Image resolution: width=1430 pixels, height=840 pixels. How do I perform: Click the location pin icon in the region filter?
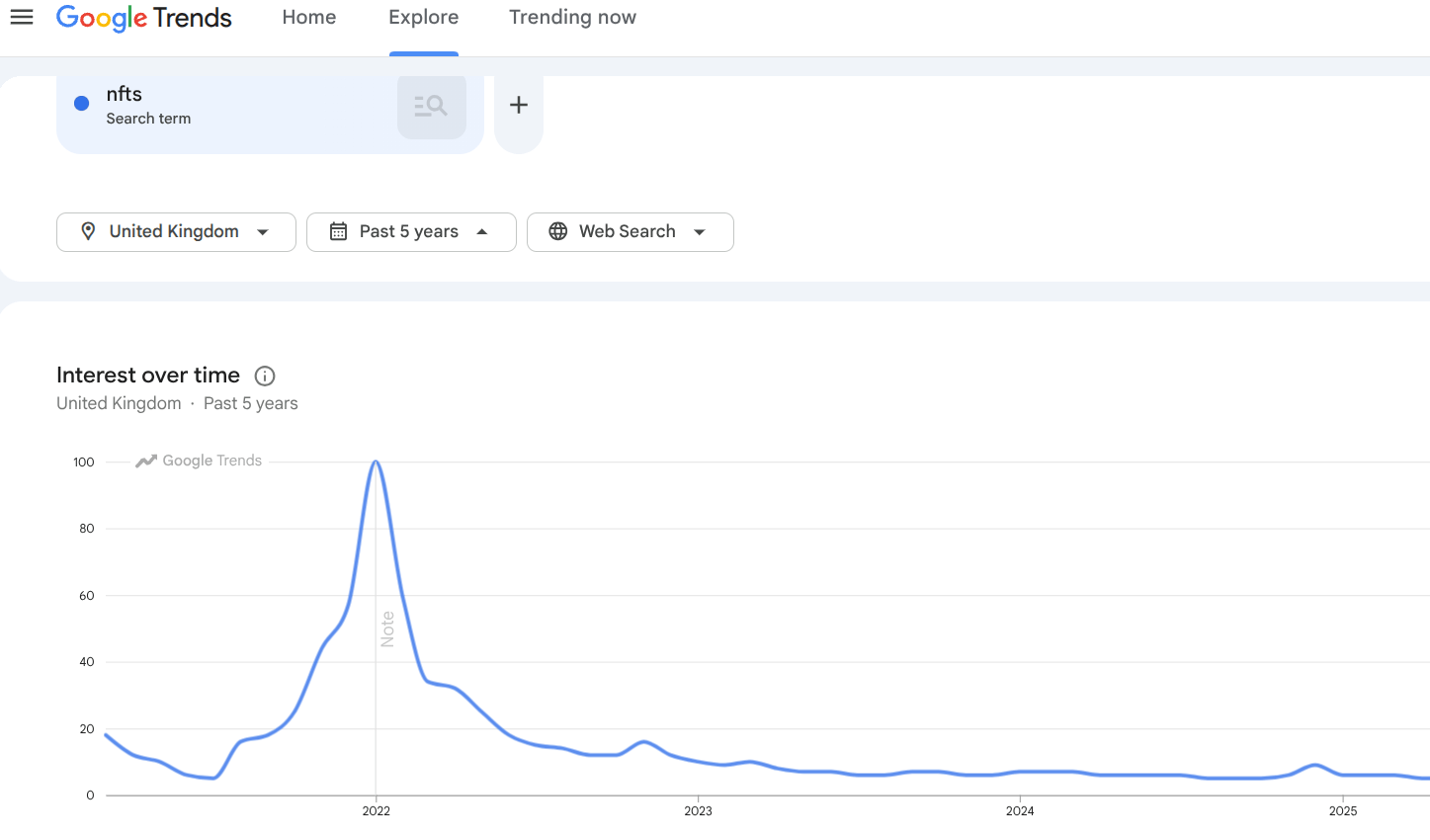pos(88,231)
